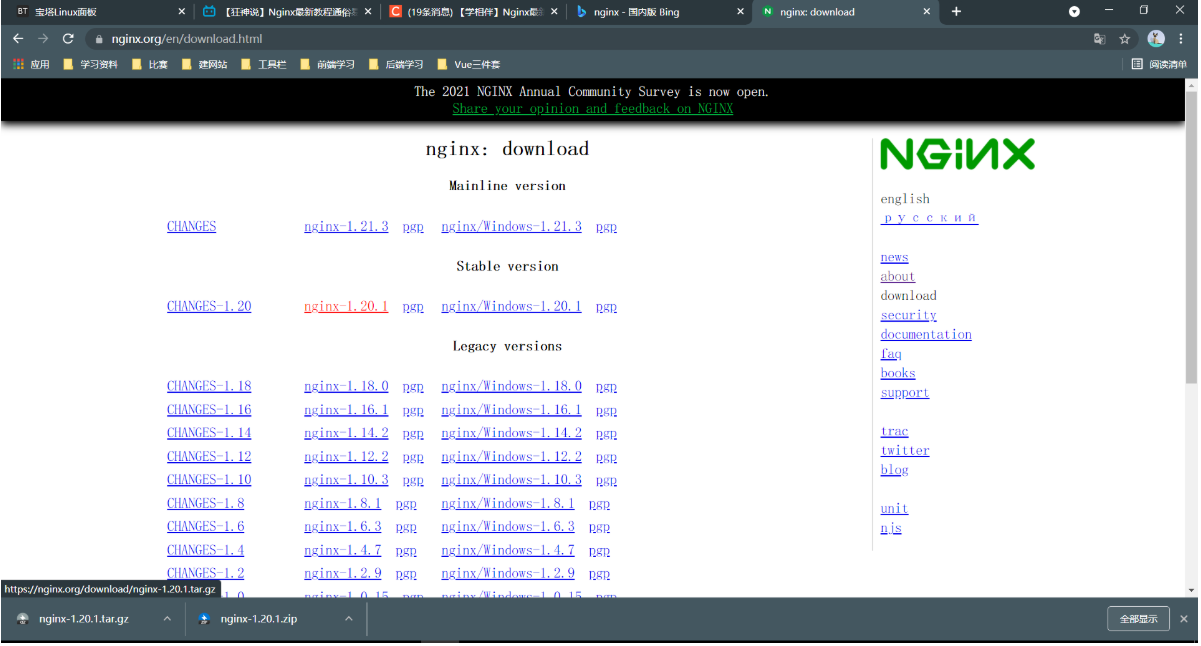Open the tab search dropdown button
The height and width of the screenshot is (646, 1201).
click(x=1075, y=12)
